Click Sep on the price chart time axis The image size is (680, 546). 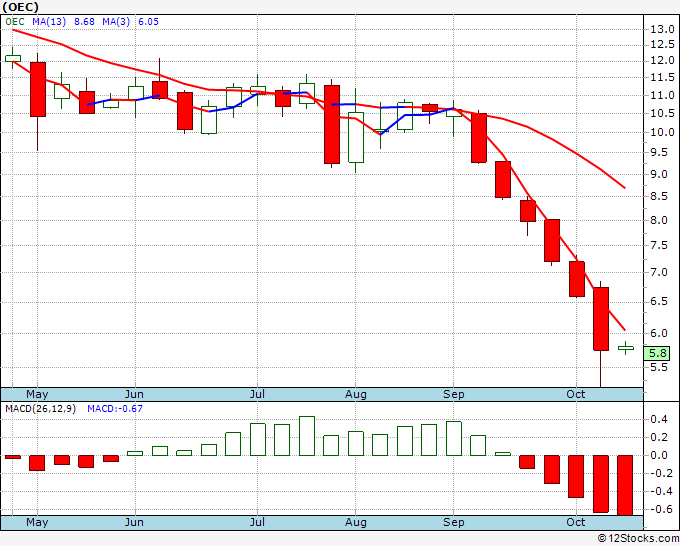pyautogui.click(x=454, y=394)
